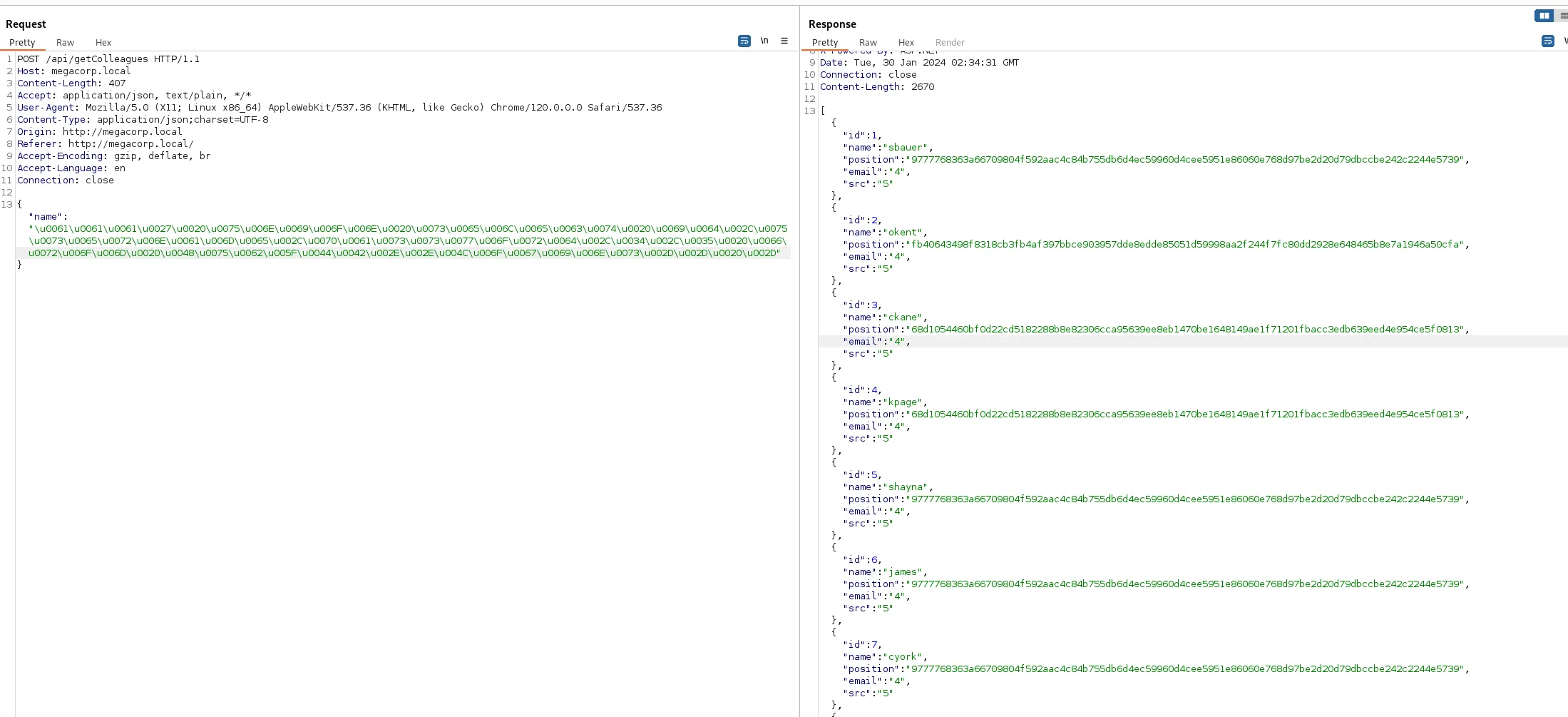
Task: Click the Host: megacorp.local header line
Action: click(74, 71)
